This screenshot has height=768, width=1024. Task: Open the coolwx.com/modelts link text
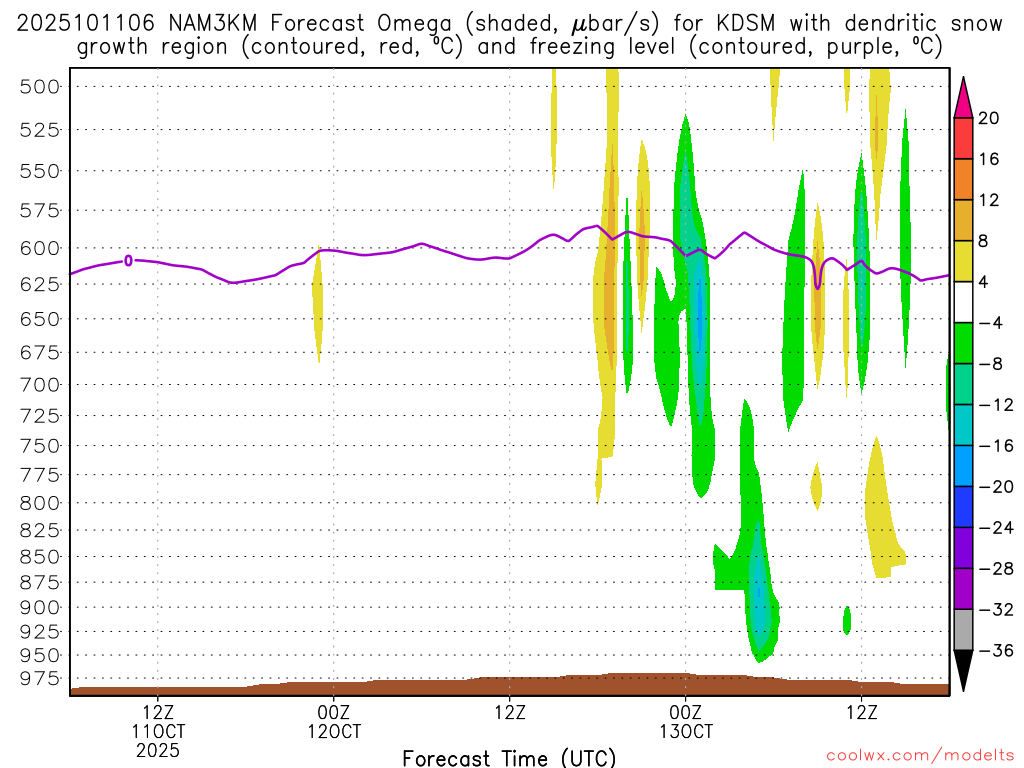coord(920,756)
